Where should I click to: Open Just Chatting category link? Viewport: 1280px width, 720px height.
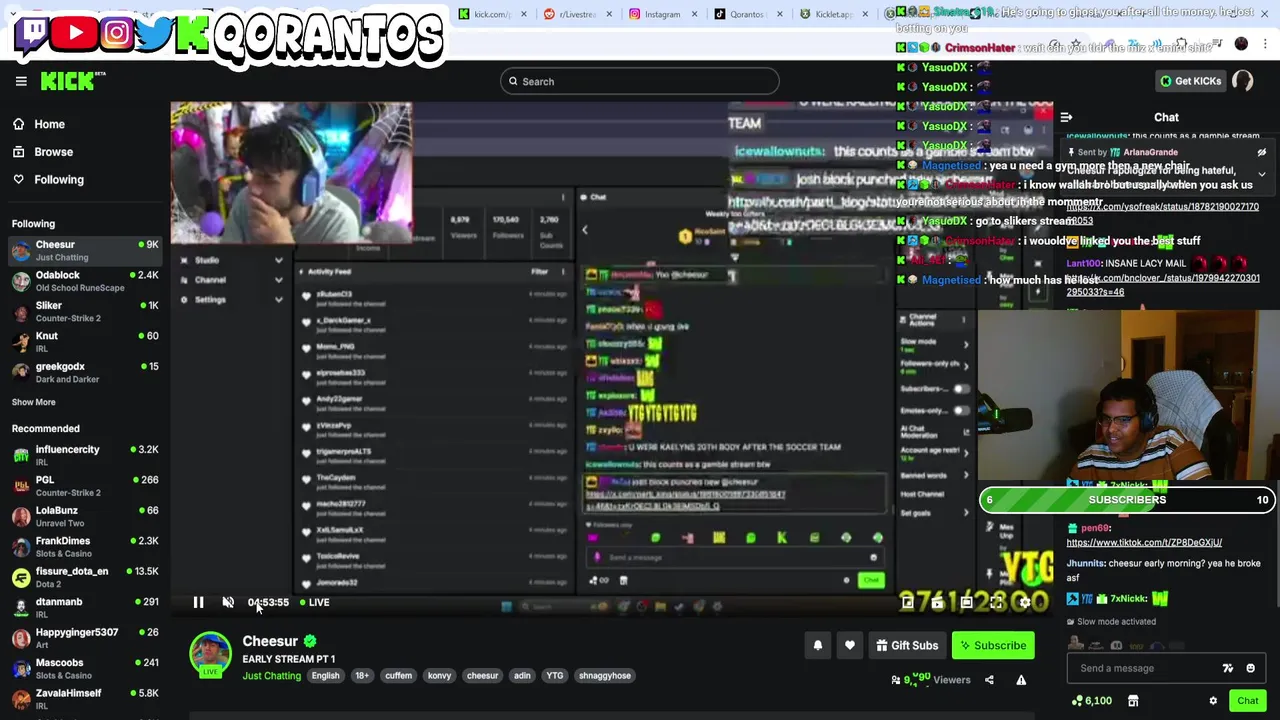pos(271,676)
